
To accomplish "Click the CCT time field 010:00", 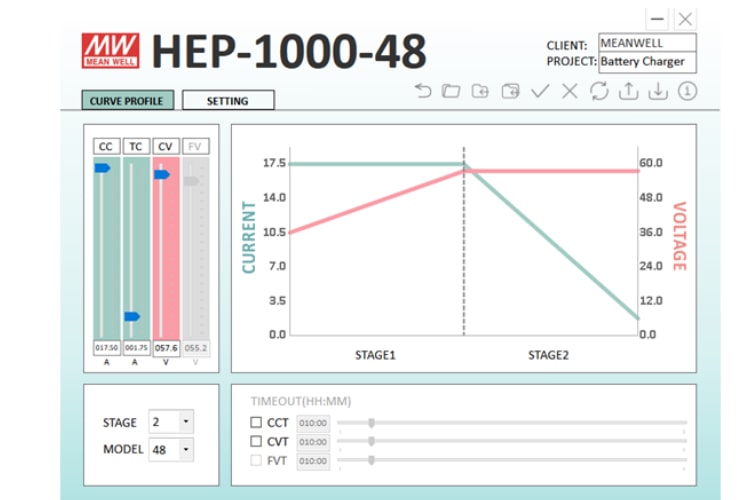I will 313,423.
